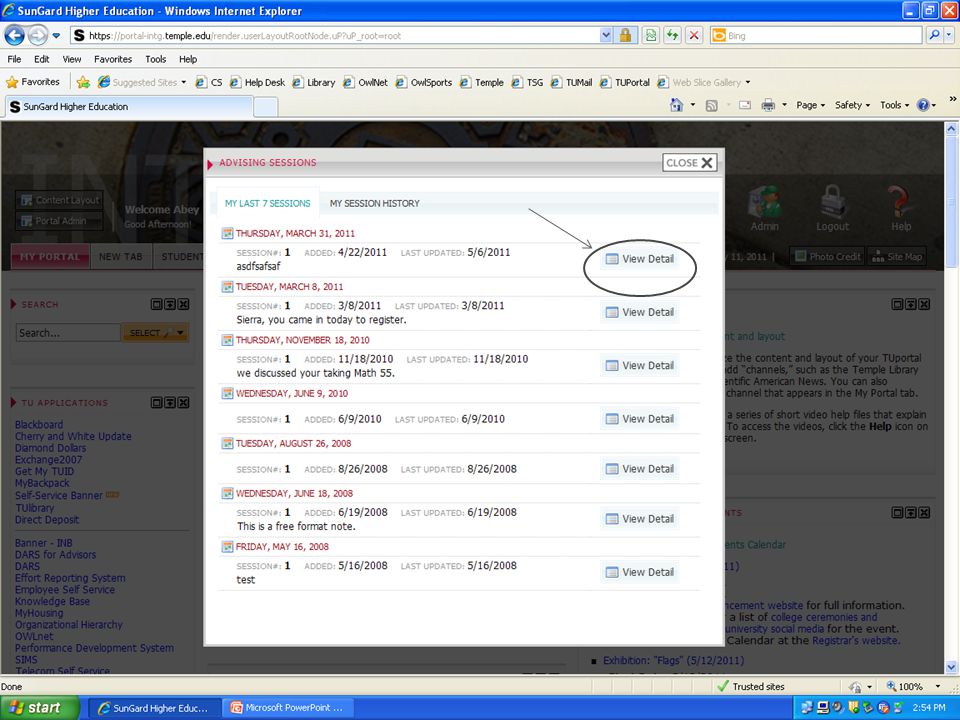Switch to Microsoft PowerPoint taskbar item

click(286, 708)
